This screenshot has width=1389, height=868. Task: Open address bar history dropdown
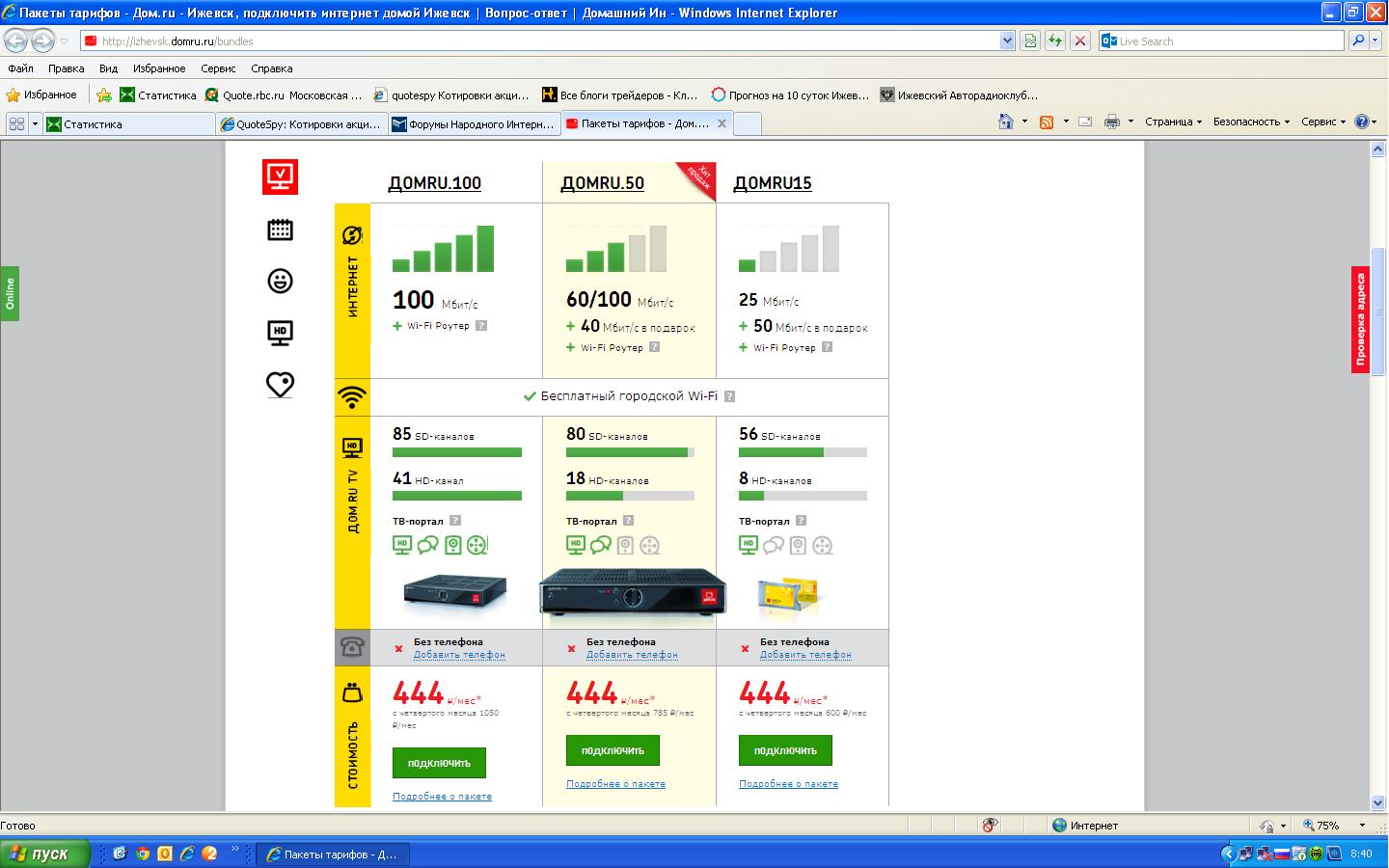1008,41
